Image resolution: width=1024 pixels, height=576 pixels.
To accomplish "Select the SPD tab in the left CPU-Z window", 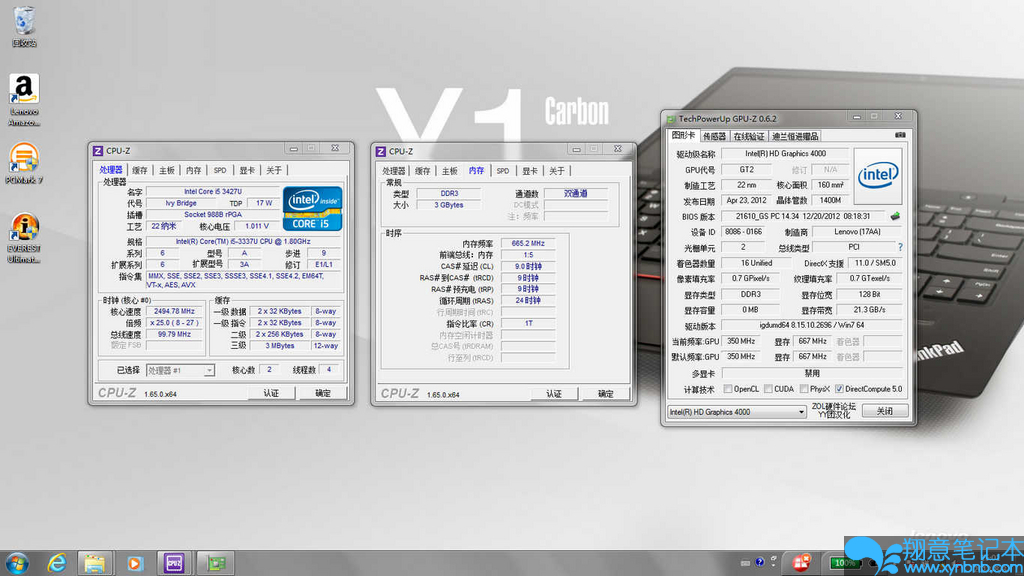I will pyautogui.click(x=220, y=170).
